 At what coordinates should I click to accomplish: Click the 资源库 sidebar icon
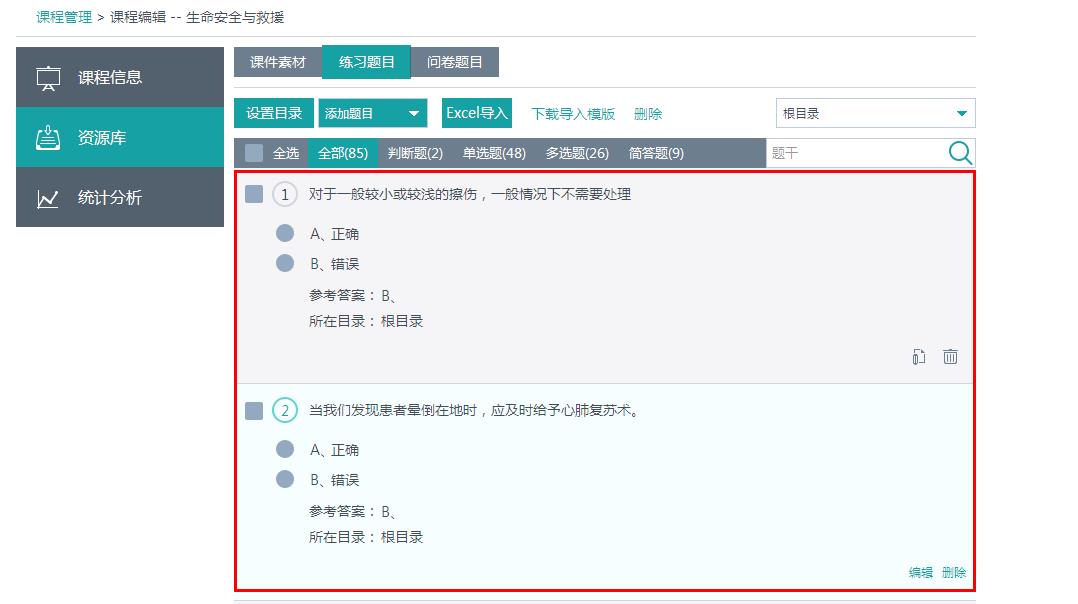48,138
